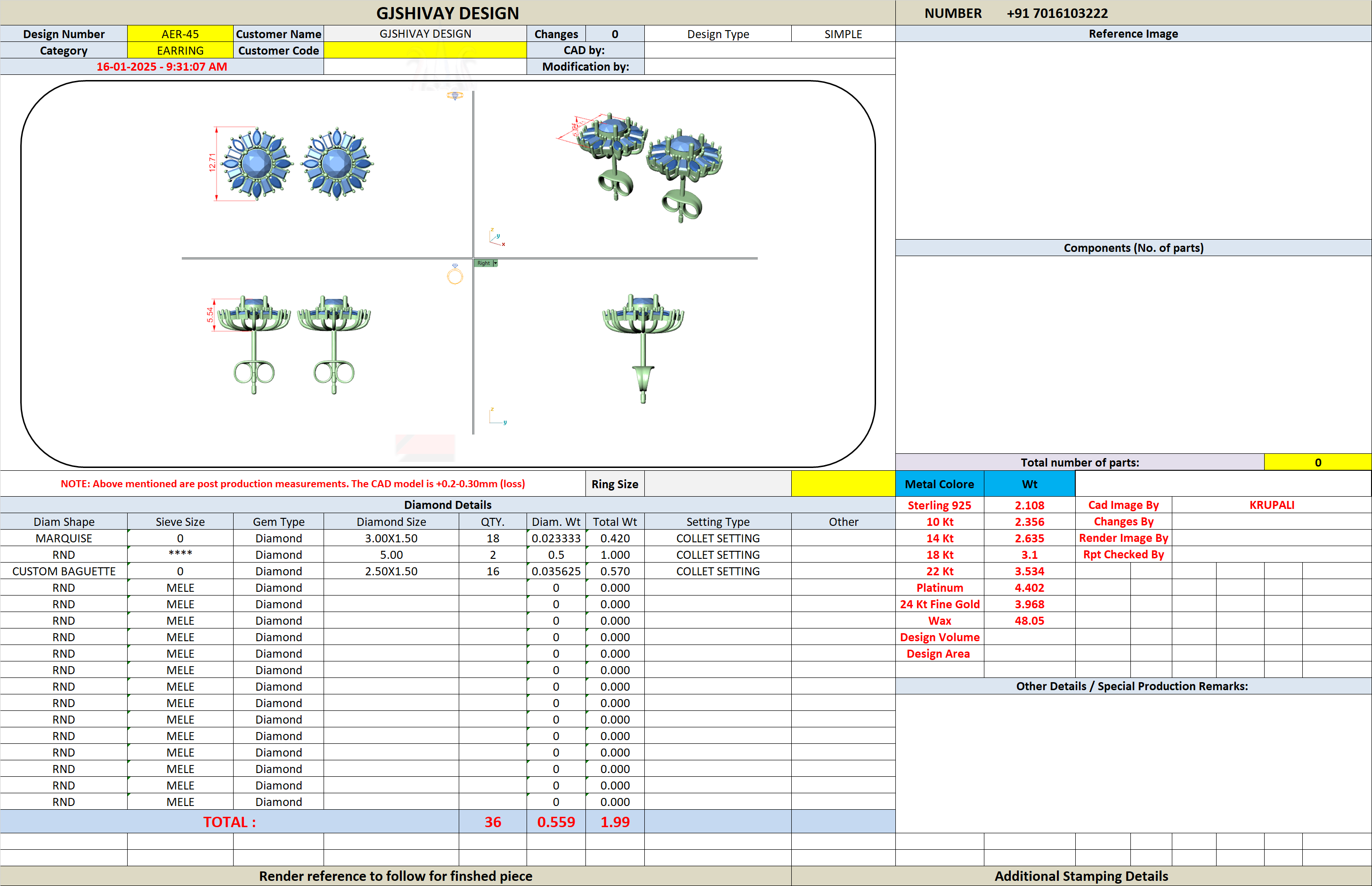Click the 24 Kt Fine Gold label
Screen dimensions: 1372x886
point(940,604)
